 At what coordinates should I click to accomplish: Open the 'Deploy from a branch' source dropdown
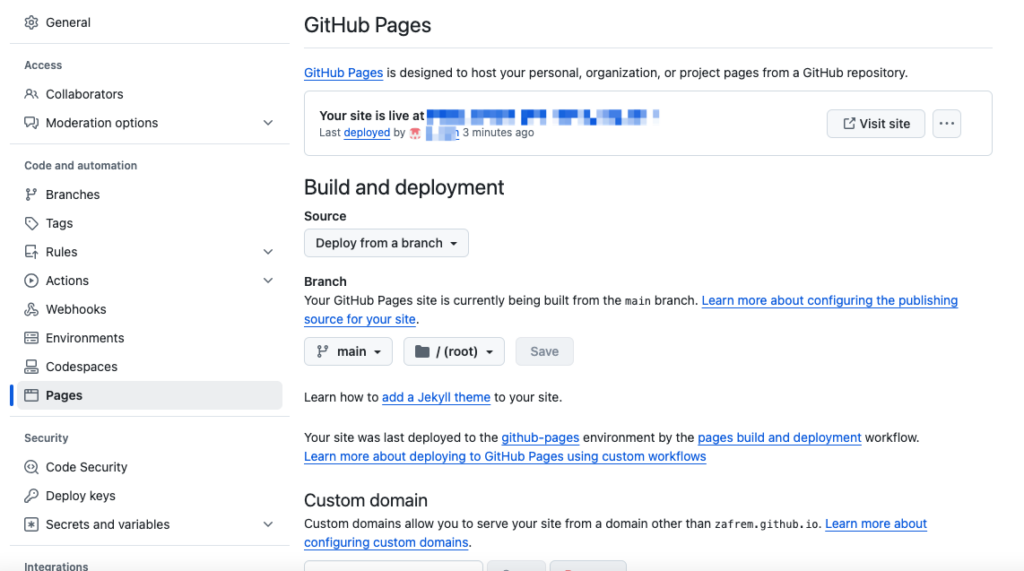[x=386, y=243]
